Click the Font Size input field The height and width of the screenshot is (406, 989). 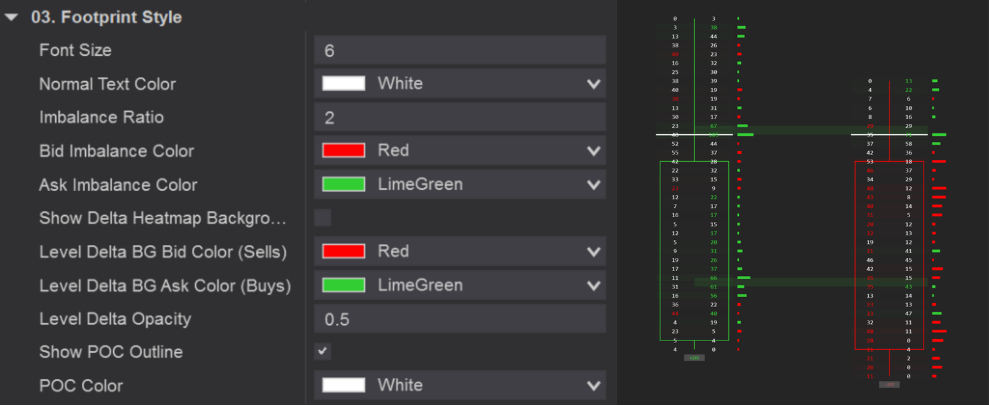(x=459, y=50)
